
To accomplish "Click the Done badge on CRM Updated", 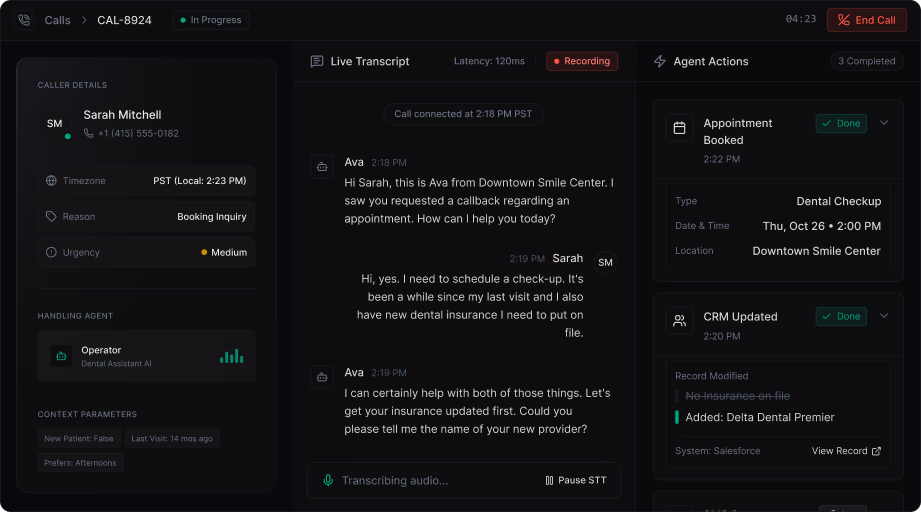I will click(841, 316).
